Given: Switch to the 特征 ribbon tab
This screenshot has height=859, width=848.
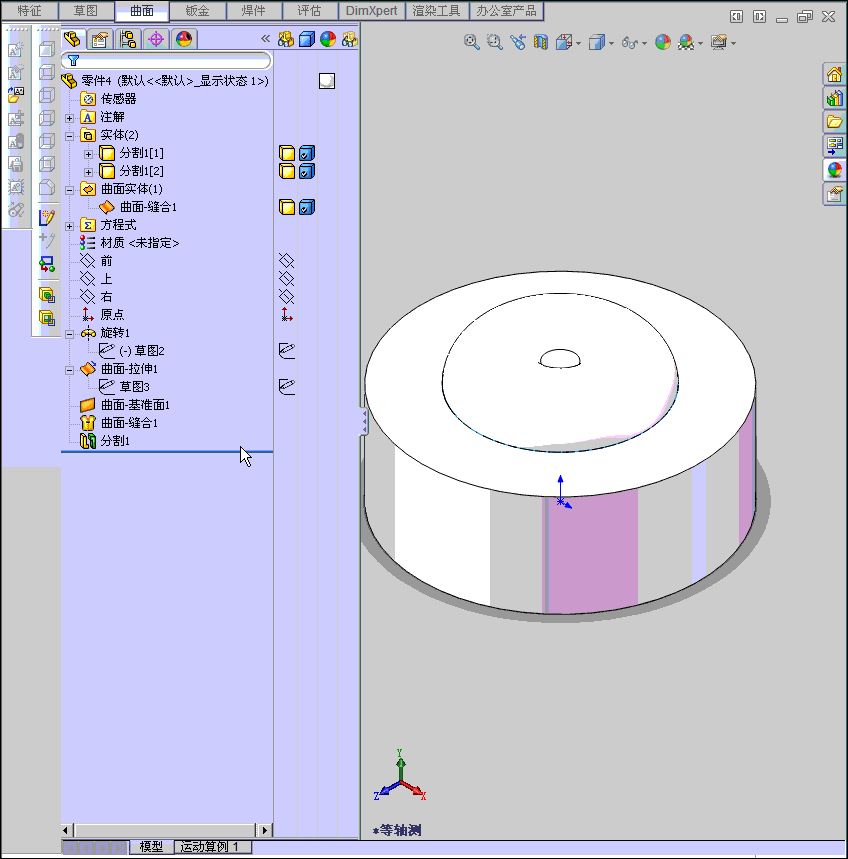Looking at the screenshot, I should [30, 10].
